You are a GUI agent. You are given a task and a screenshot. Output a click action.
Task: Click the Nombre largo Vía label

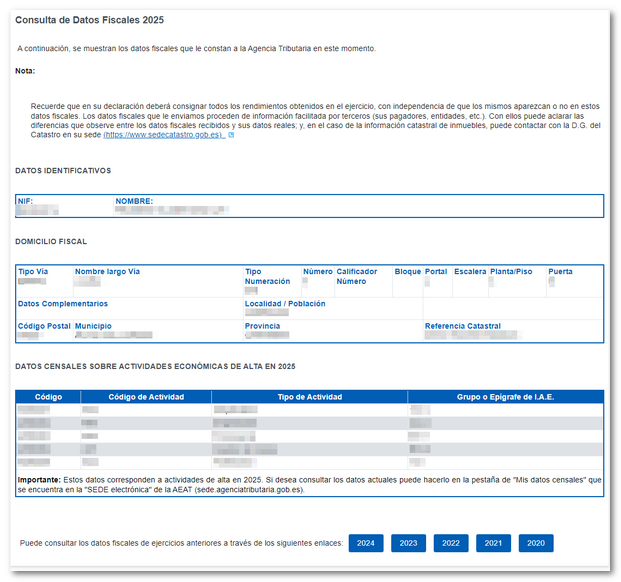[107, 272]
